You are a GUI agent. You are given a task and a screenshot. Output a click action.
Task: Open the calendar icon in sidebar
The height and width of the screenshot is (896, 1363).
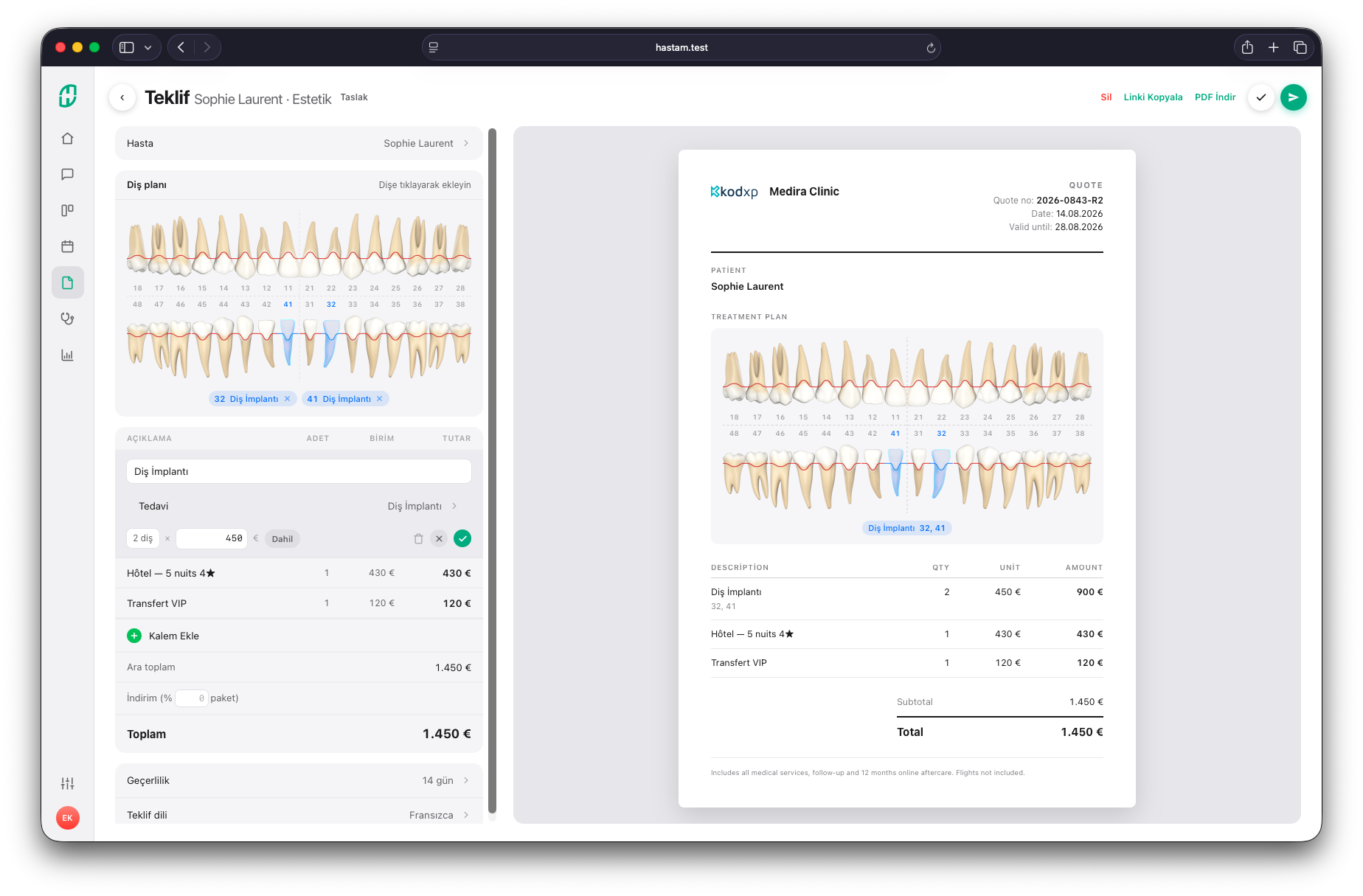[x=67, y=246]
